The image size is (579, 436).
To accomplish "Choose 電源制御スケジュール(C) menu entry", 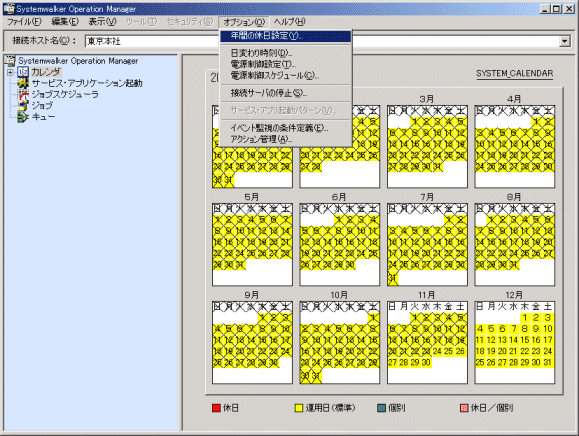I will (285, 75).
